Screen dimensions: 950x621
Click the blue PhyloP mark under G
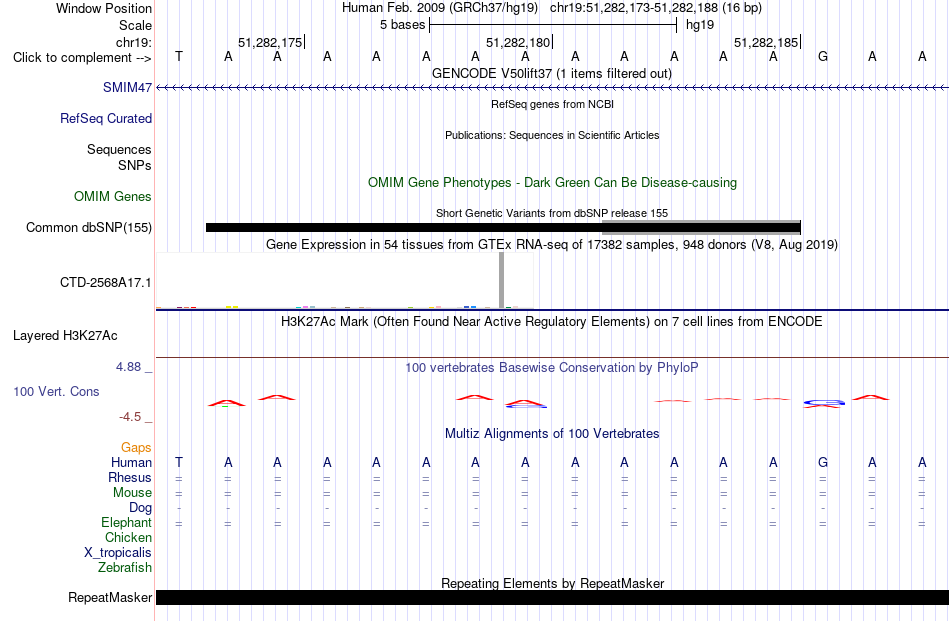[x=824, y=402]
